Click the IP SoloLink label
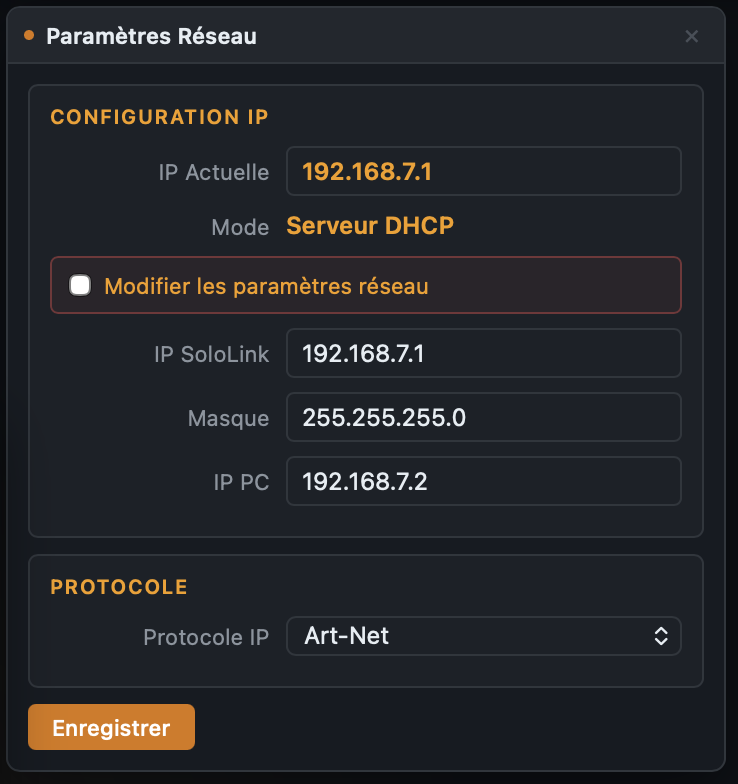Image resolution: width=738 pixels, height=784 pixels. tap(212, 354)
